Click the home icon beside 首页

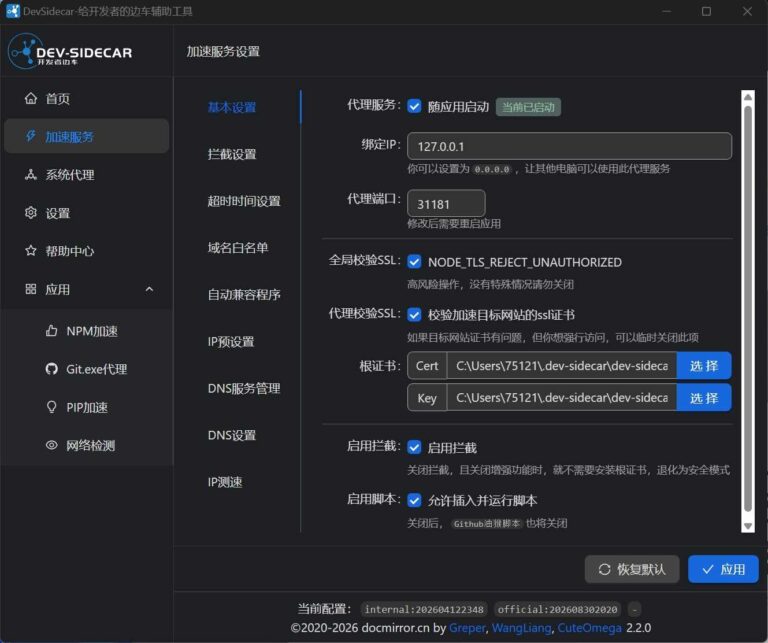pyautogui.click(x=31, y=98)
